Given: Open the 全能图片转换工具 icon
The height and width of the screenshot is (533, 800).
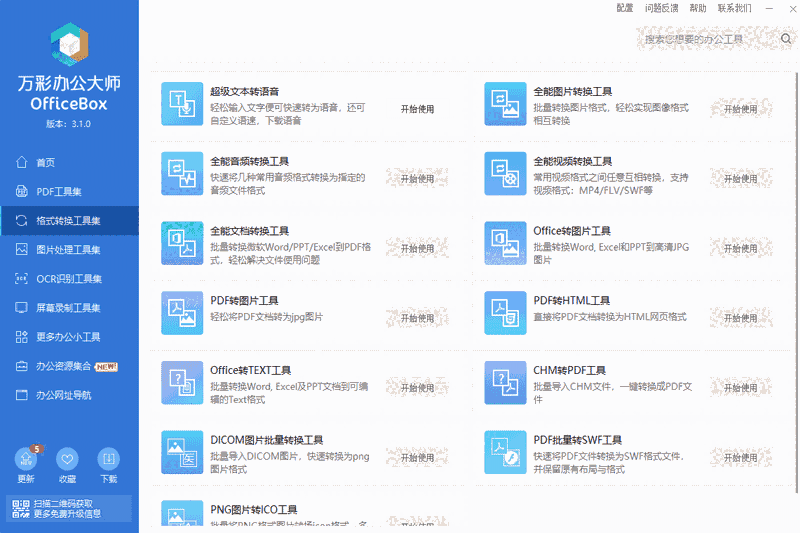Looking at the screenshot, I should tap(505, 104).
